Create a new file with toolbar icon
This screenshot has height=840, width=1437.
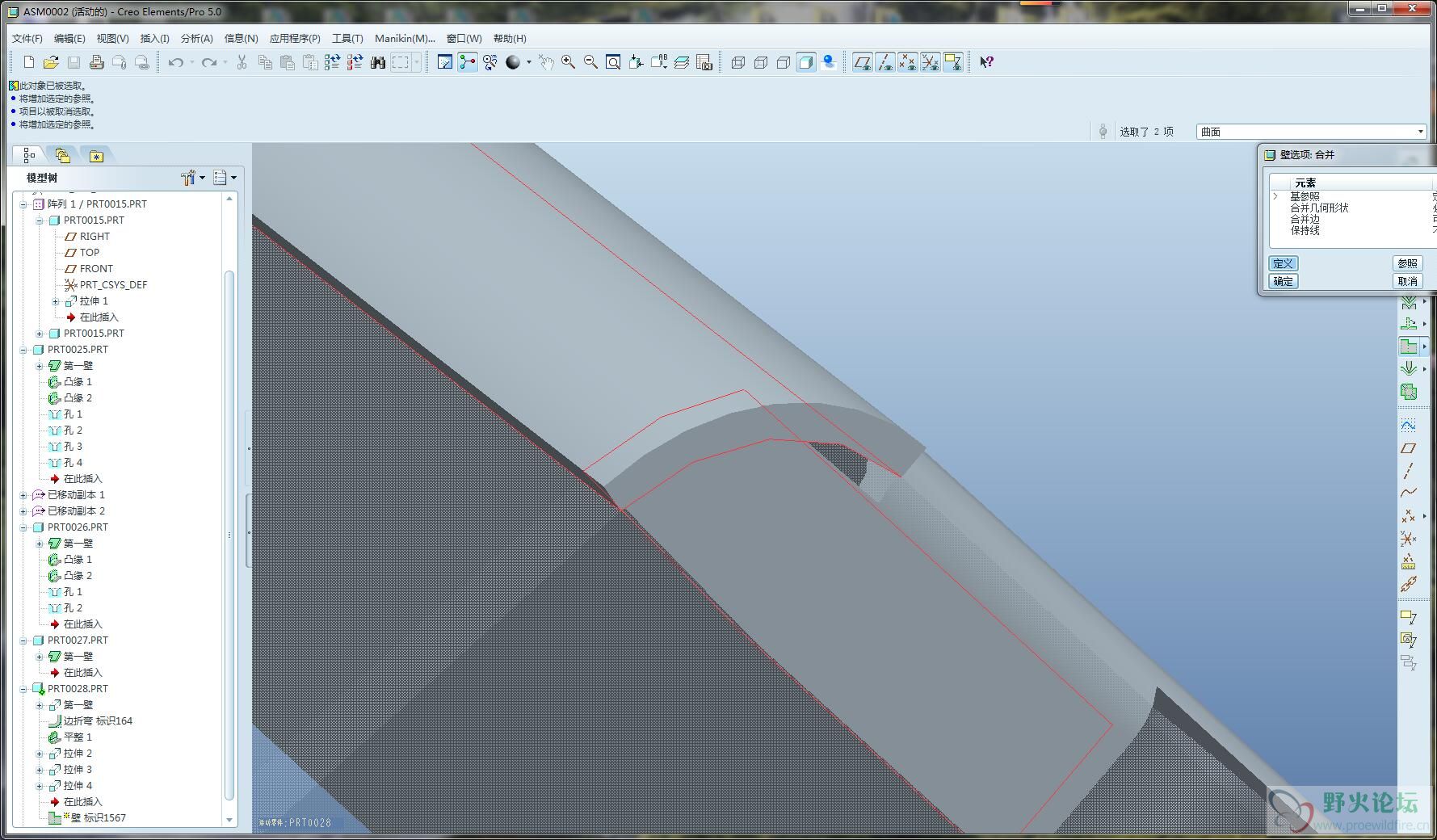pos(29,62)
